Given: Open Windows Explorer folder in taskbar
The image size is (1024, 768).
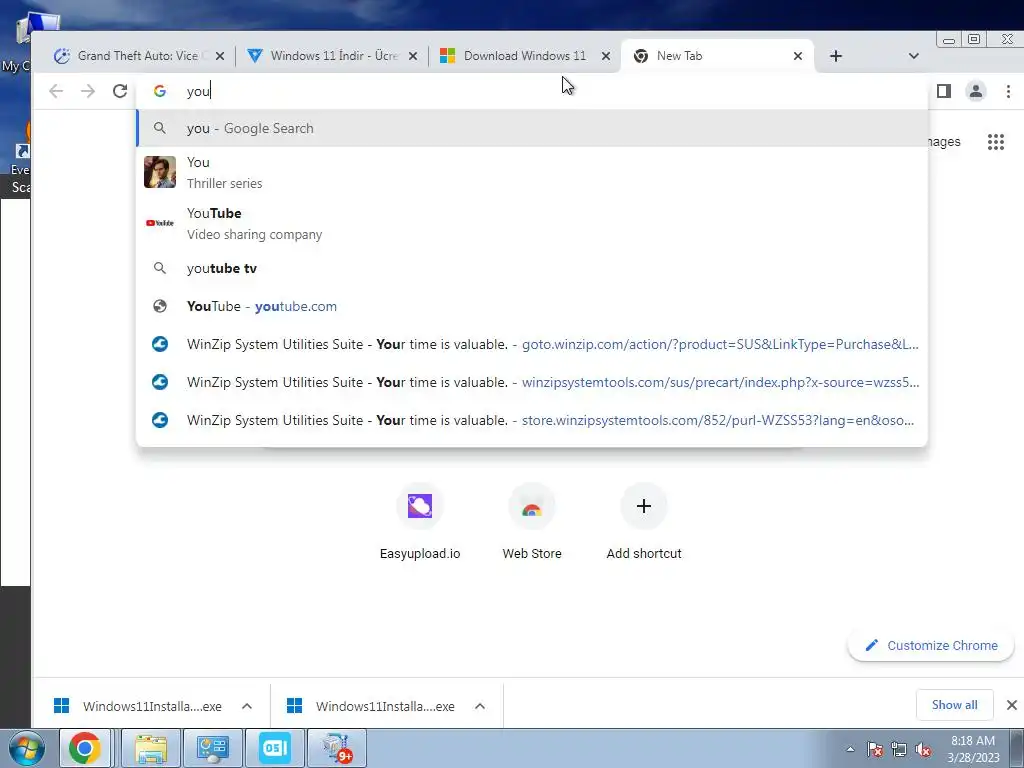Looking at the screenshot, I should click(x=151, y=748).
